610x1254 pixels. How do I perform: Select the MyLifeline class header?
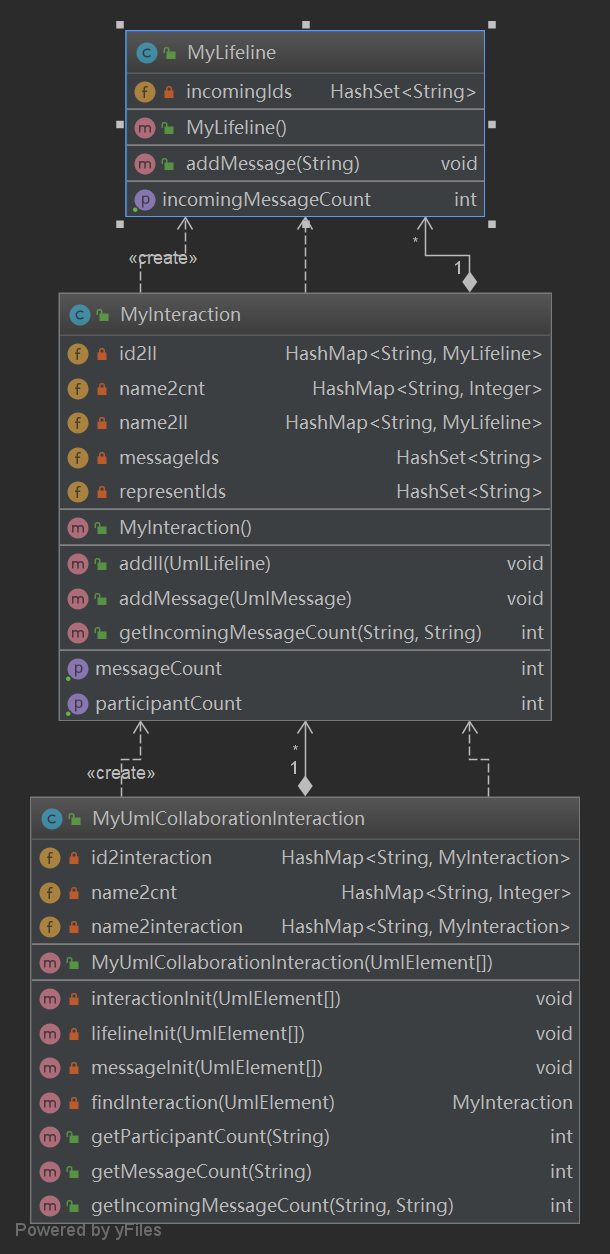(x=305, y=52)
